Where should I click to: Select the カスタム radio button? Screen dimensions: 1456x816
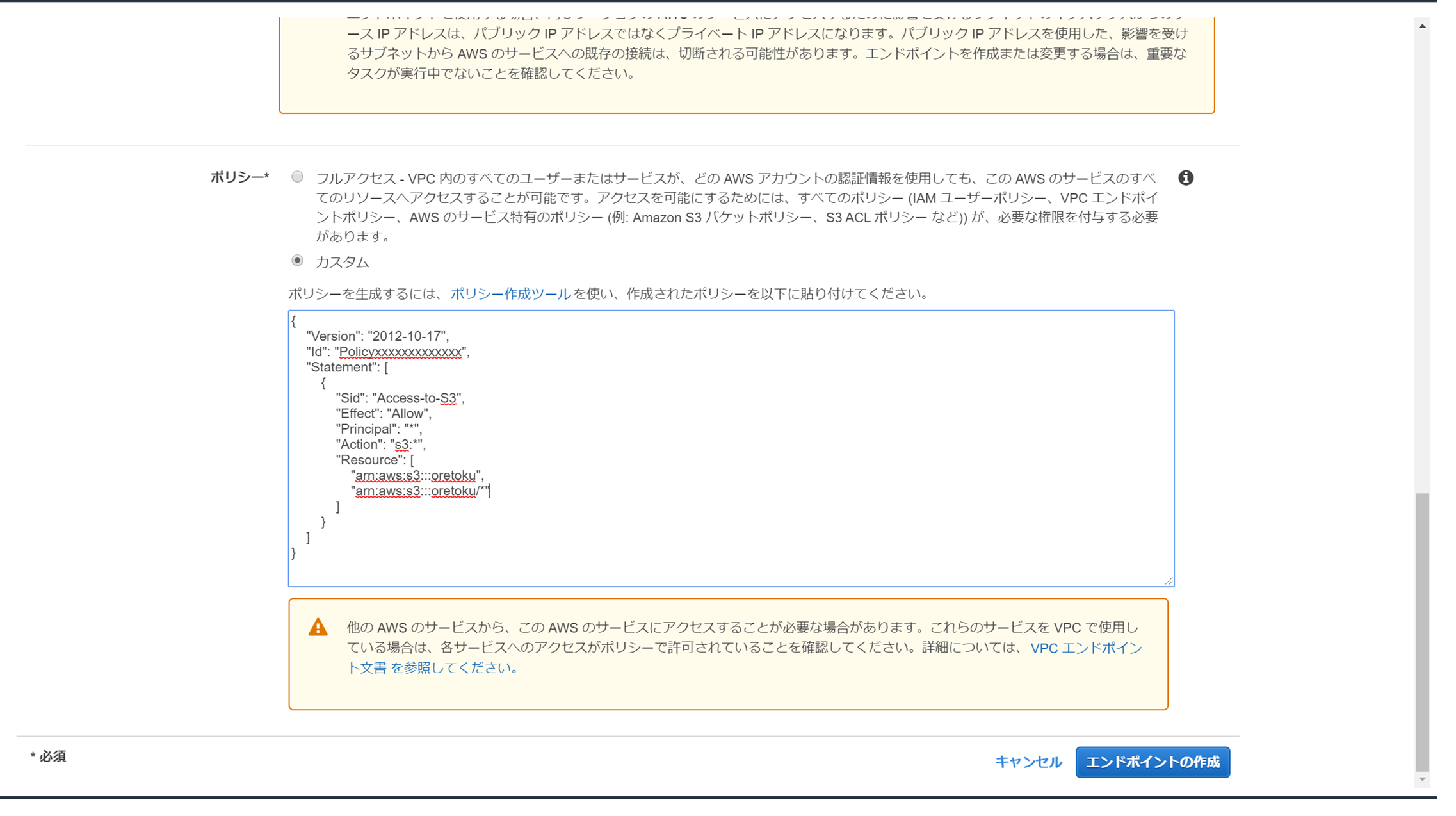[297, 261]
